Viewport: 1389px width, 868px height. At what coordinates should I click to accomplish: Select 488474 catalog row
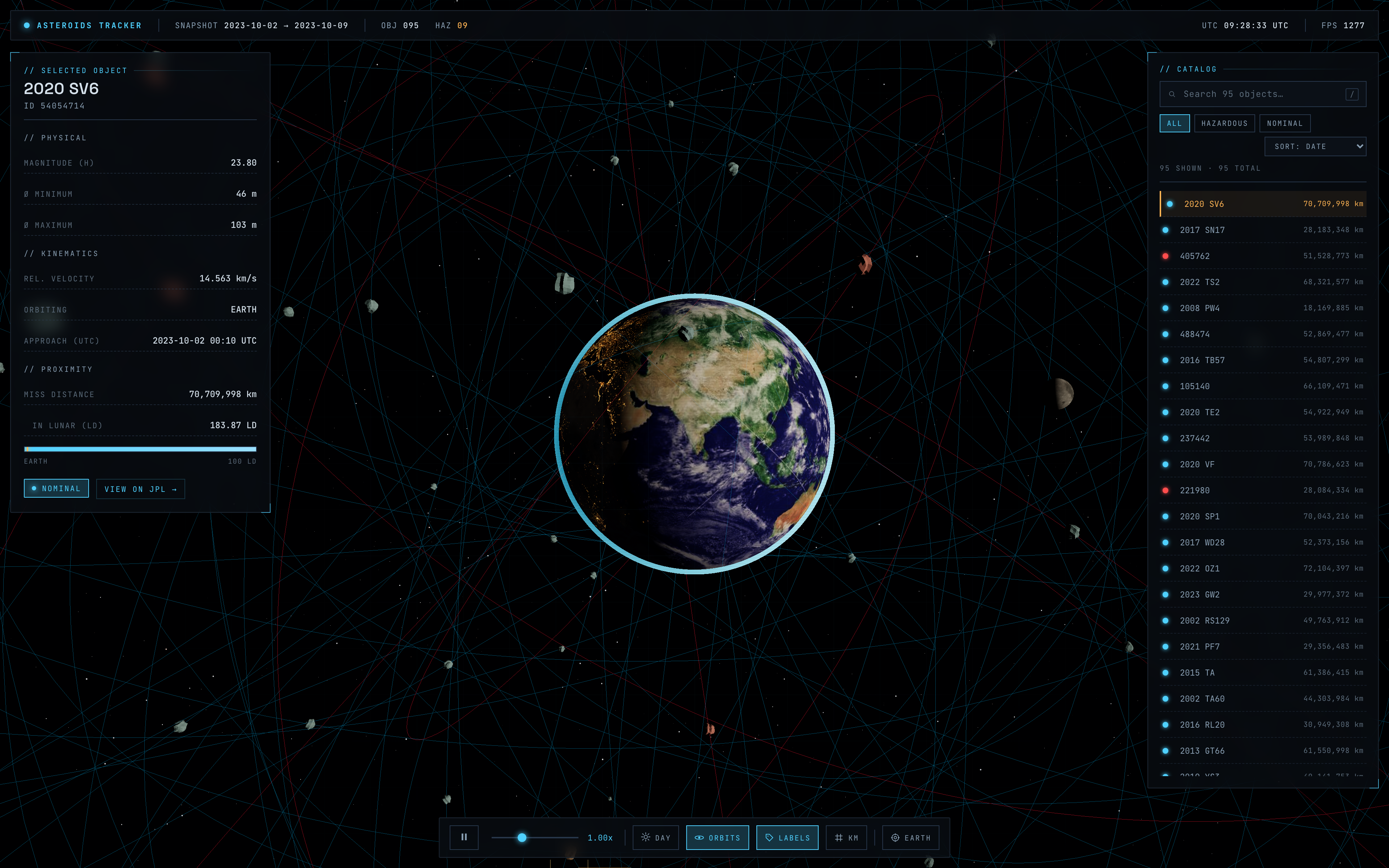point(1263,334)
